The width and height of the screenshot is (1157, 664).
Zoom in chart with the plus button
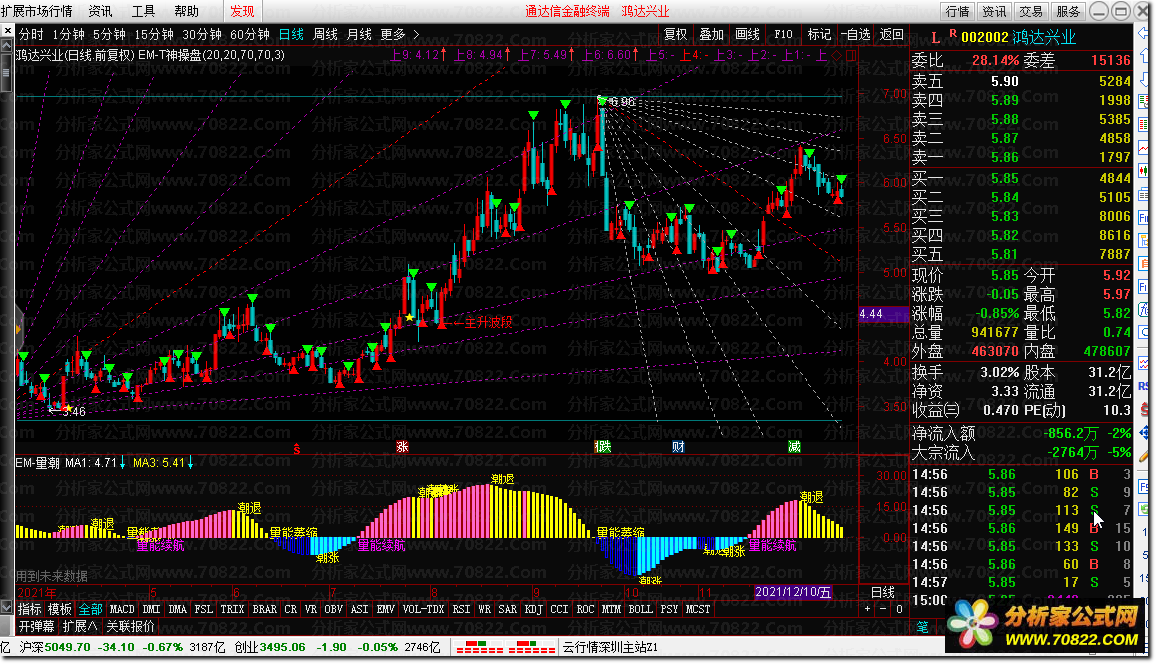point(867,609)
